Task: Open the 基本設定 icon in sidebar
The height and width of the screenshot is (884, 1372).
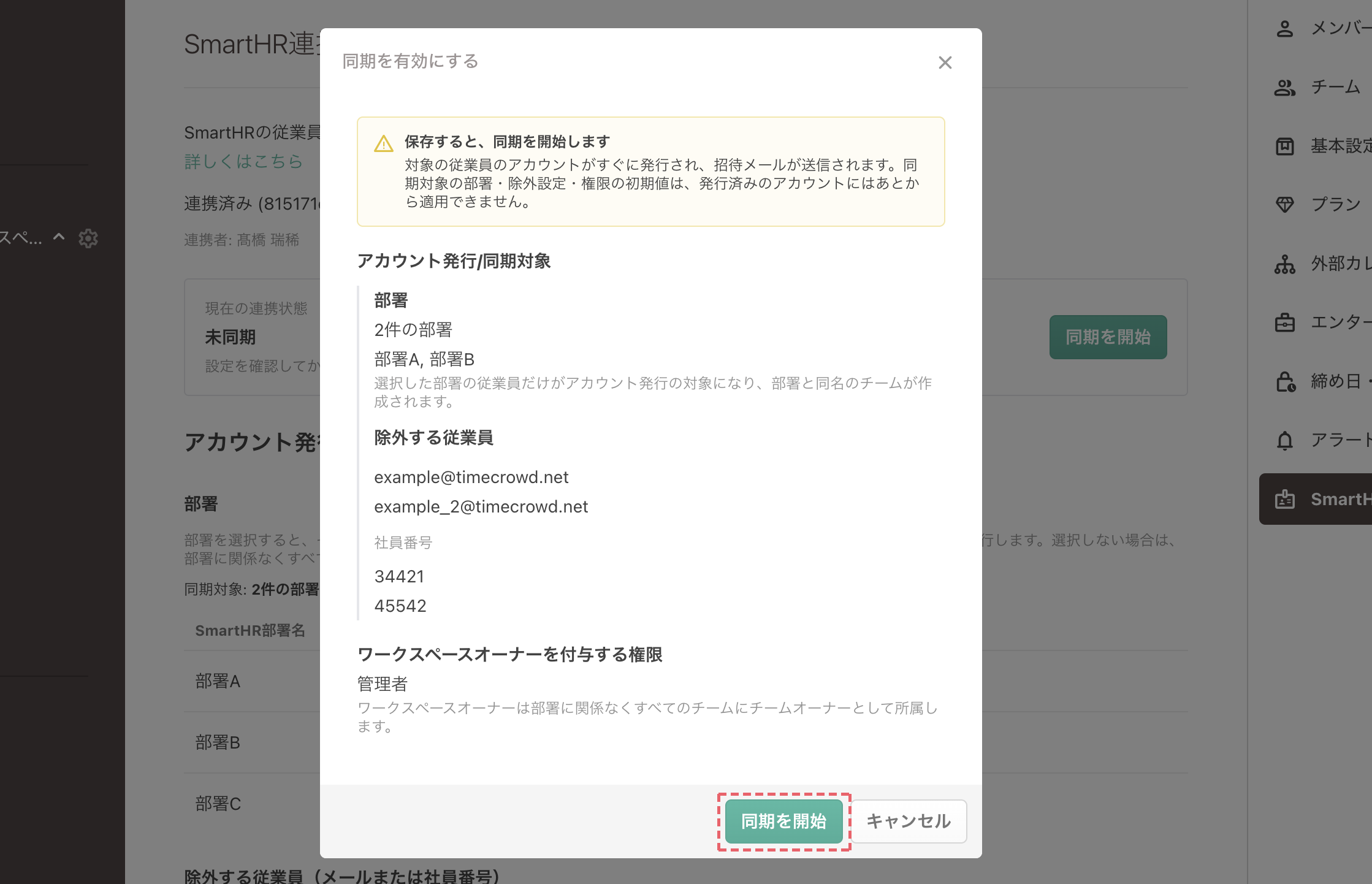Action: 1284,147
